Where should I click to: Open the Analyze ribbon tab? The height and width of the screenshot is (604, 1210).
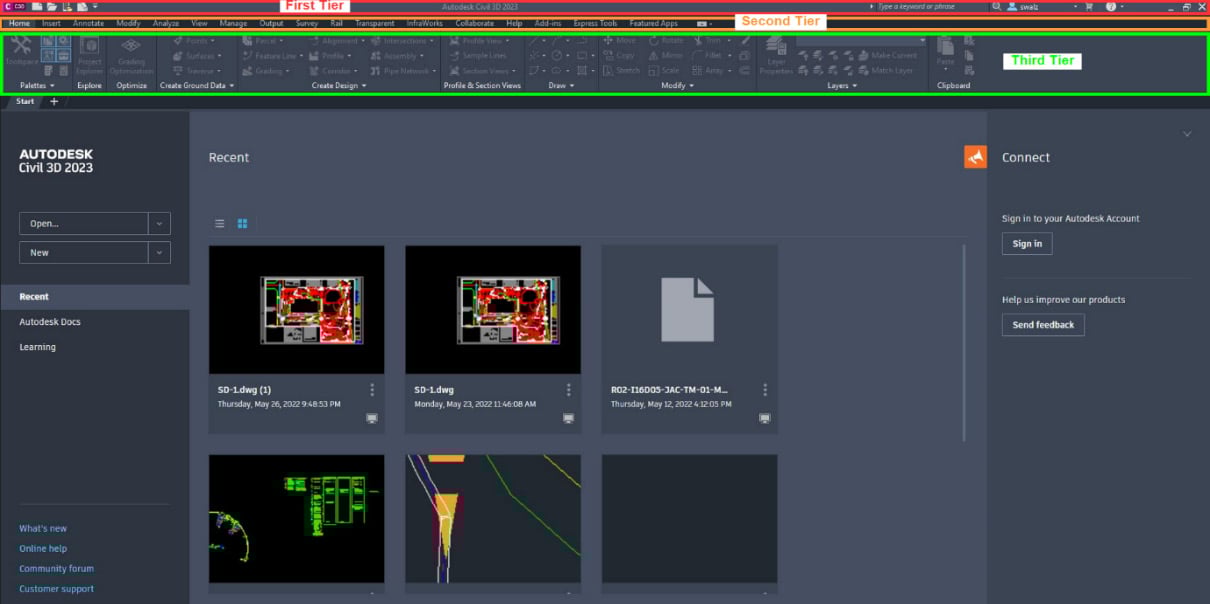pyautogui.click(x=166, y=23)
